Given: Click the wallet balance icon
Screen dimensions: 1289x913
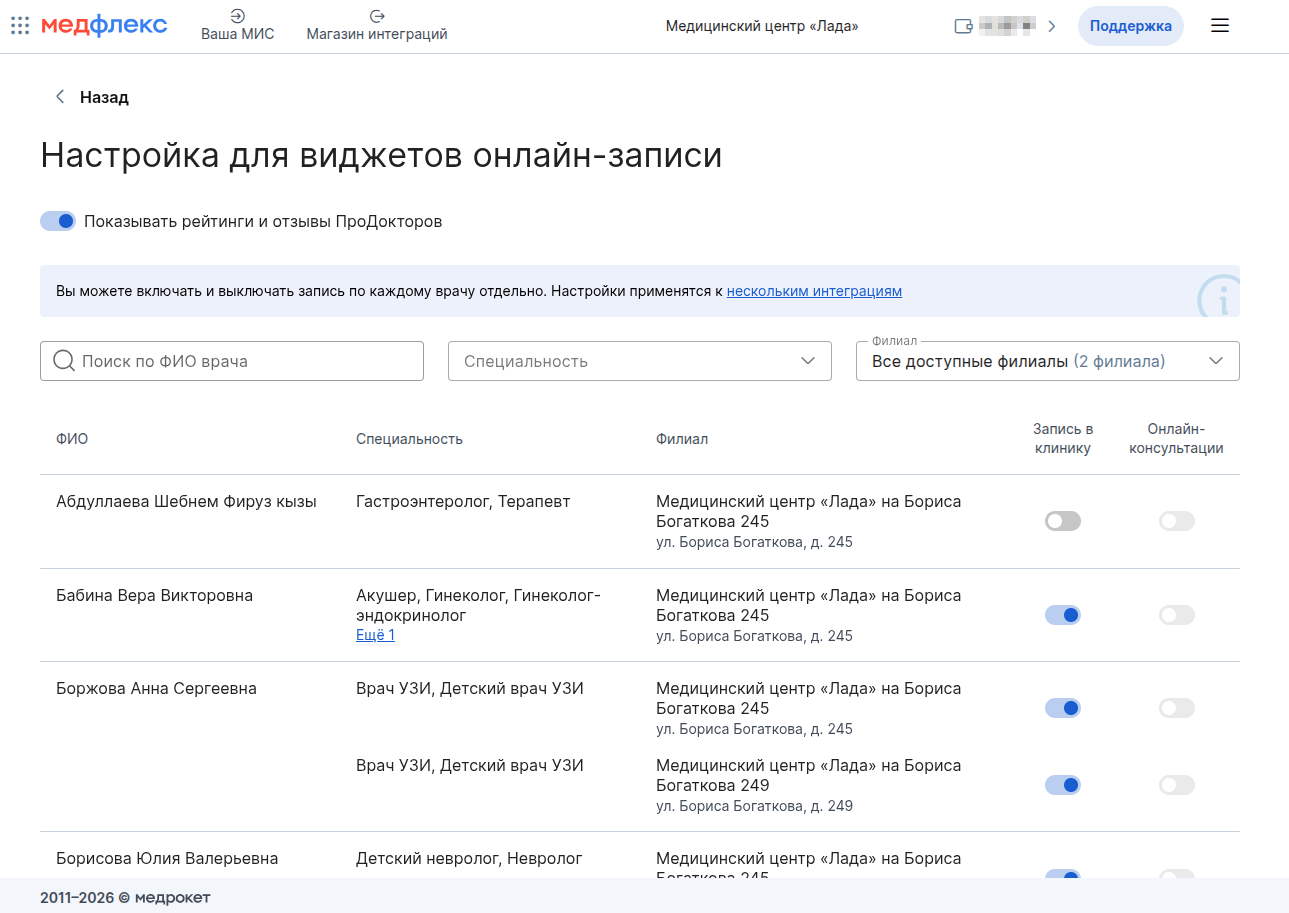Looking at the screenshot, I should click(964, 27).
